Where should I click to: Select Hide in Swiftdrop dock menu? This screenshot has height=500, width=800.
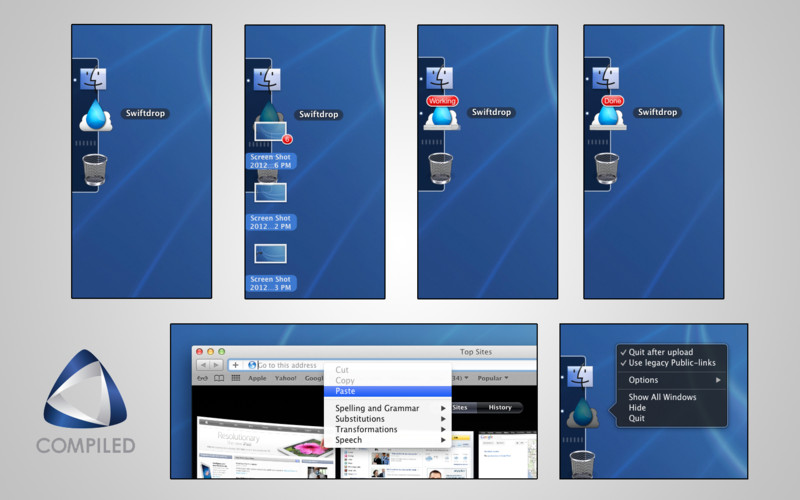click(671, 408)
